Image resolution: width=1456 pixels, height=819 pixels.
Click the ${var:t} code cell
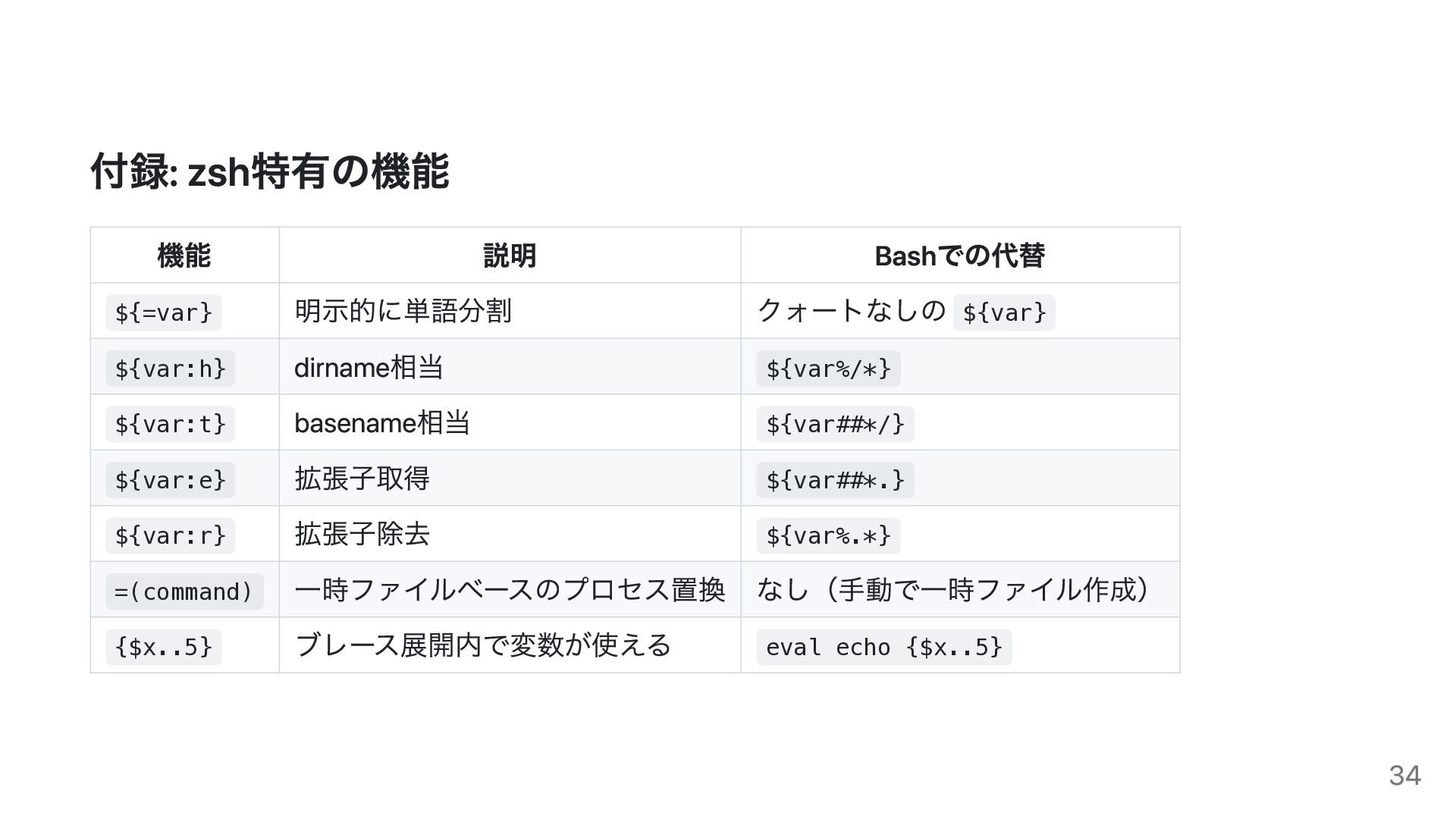pyautogui.click(x=171, y=424)
